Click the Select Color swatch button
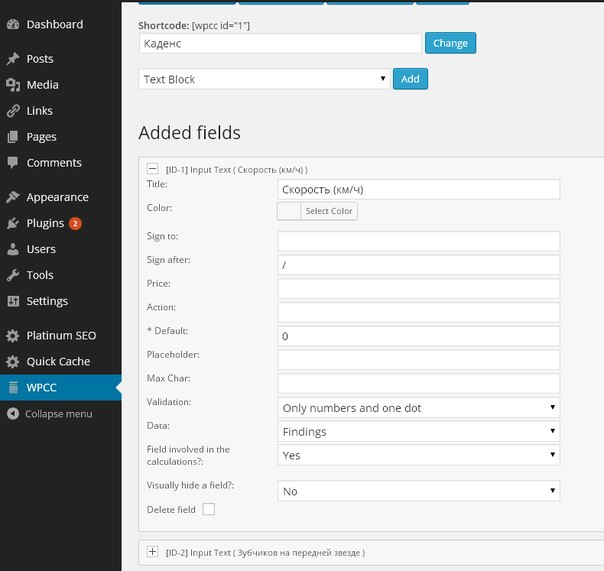The image size is (604, 571). tap(317, 211)
